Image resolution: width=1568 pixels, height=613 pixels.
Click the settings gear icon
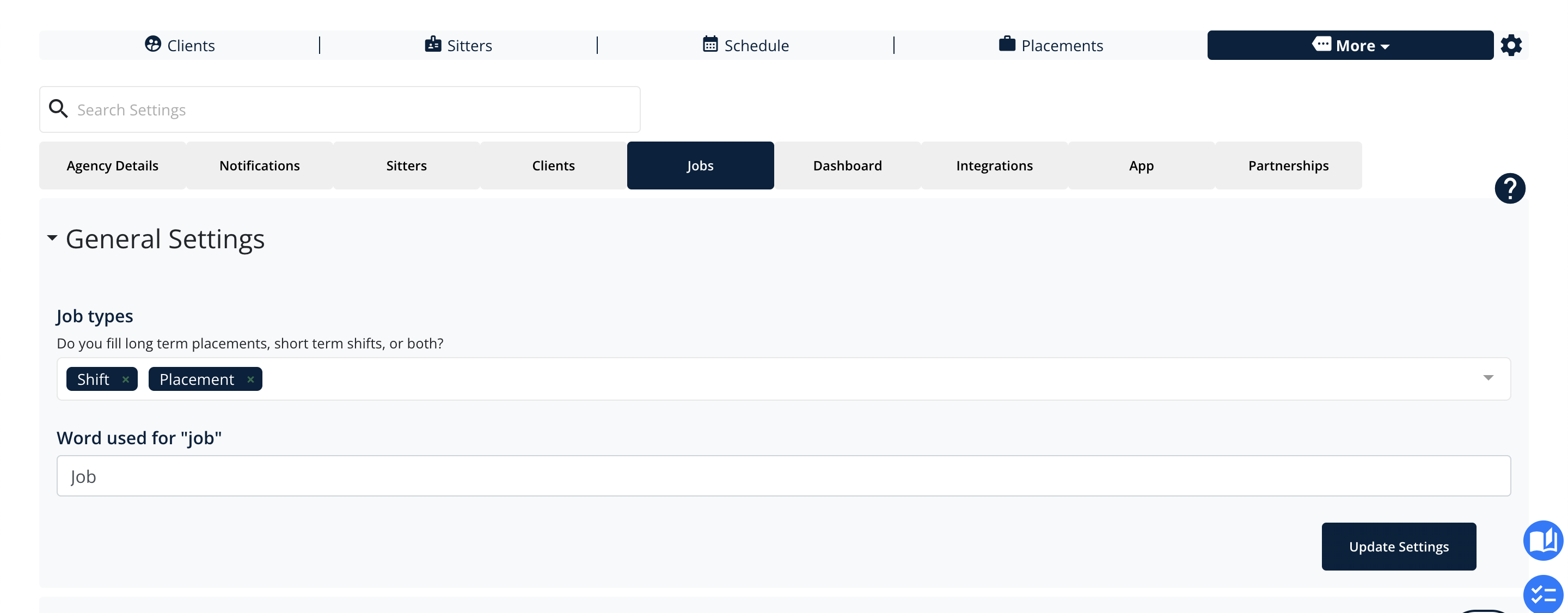[1511, 45]
